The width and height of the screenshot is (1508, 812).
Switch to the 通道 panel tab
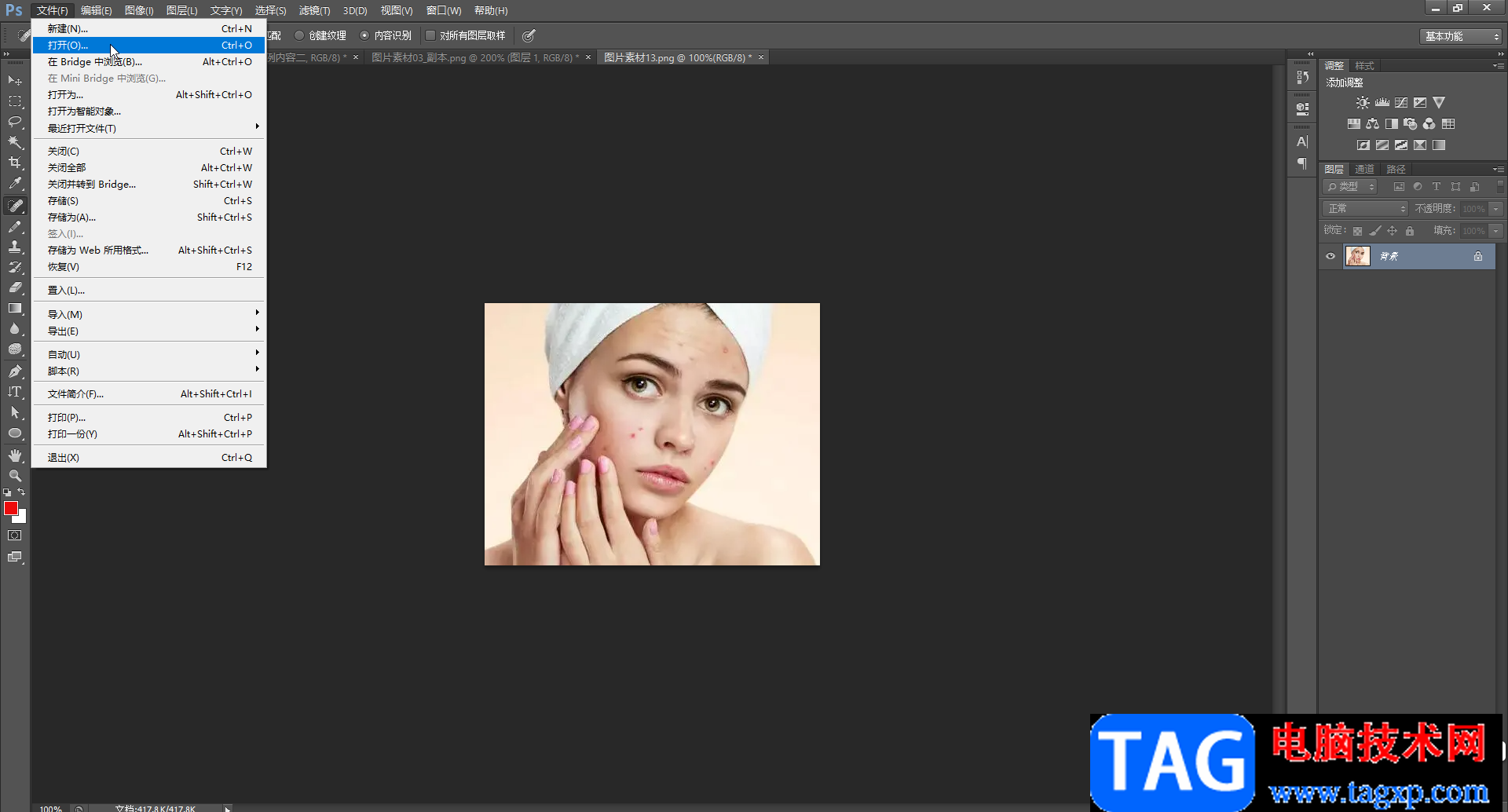[1364, 169]
